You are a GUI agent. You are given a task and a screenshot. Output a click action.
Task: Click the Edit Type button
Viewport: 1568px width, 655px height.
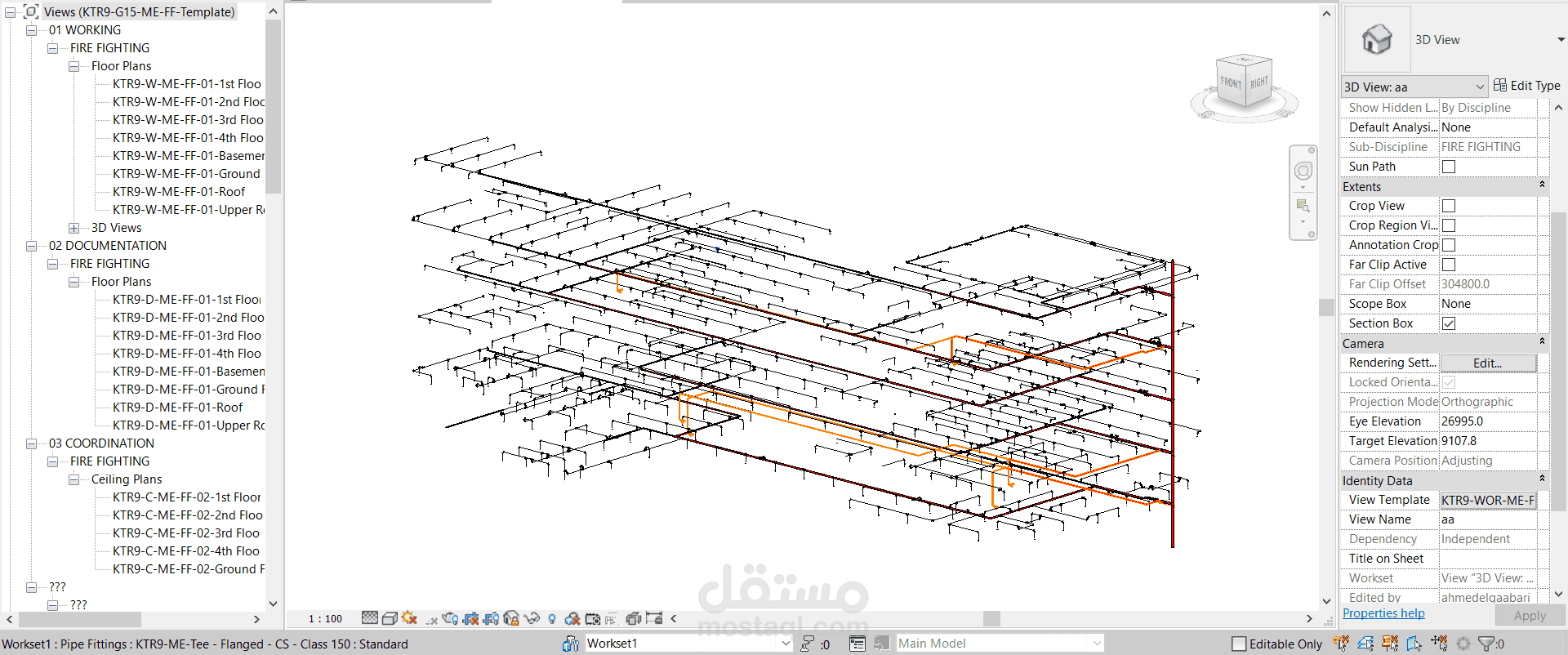coord(1526,85)
